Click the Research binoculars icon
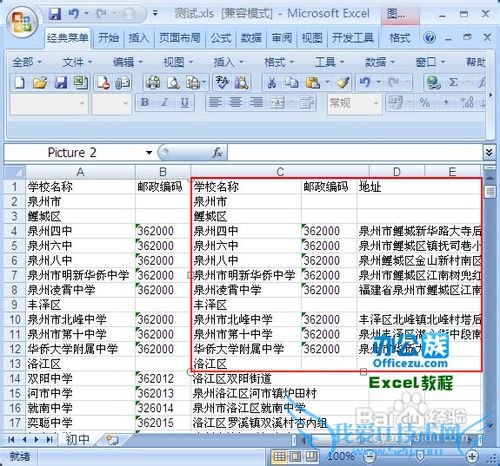 point(242,83)
